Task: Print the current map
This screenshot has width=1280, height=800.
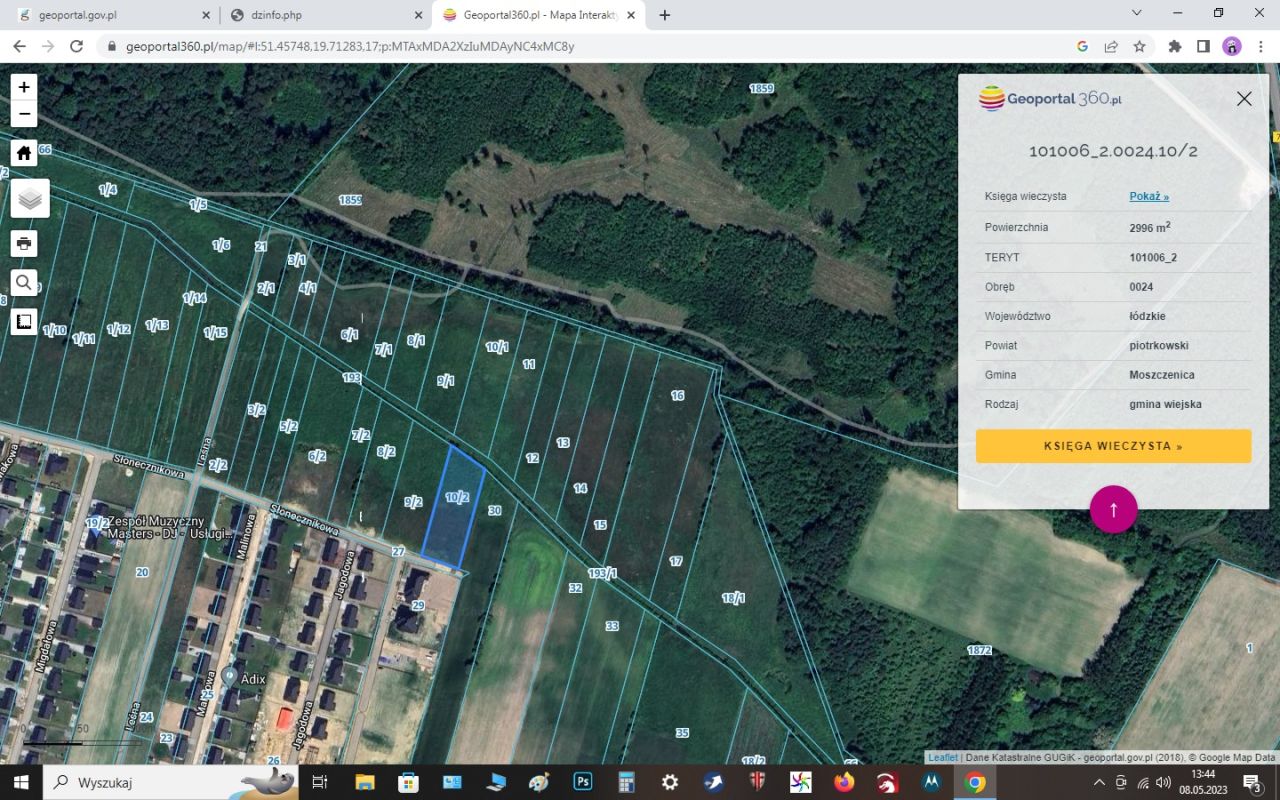Action: click(23, 243)
